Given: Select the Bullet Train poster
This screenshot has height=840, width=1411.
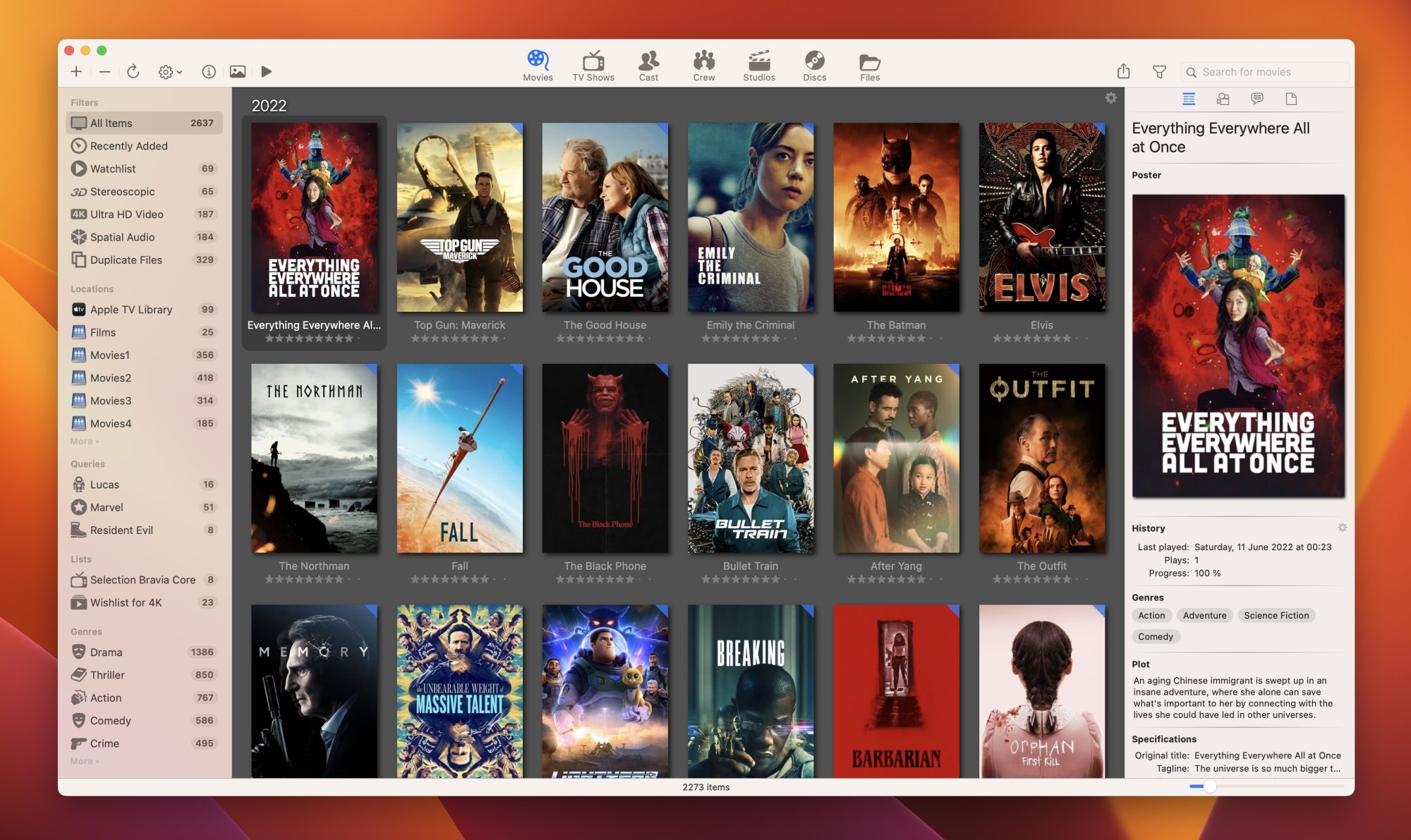Looking at the screenshot, I should click(751, 458).
